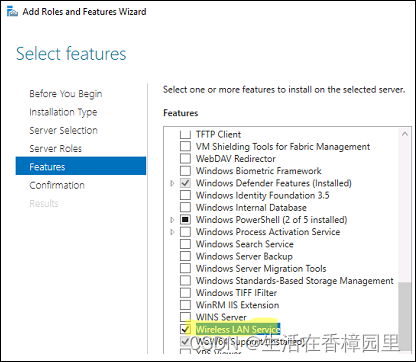
Task: Tick VM Shielding Tools for Fabric Management checkbox
Action: coord(185,147)
